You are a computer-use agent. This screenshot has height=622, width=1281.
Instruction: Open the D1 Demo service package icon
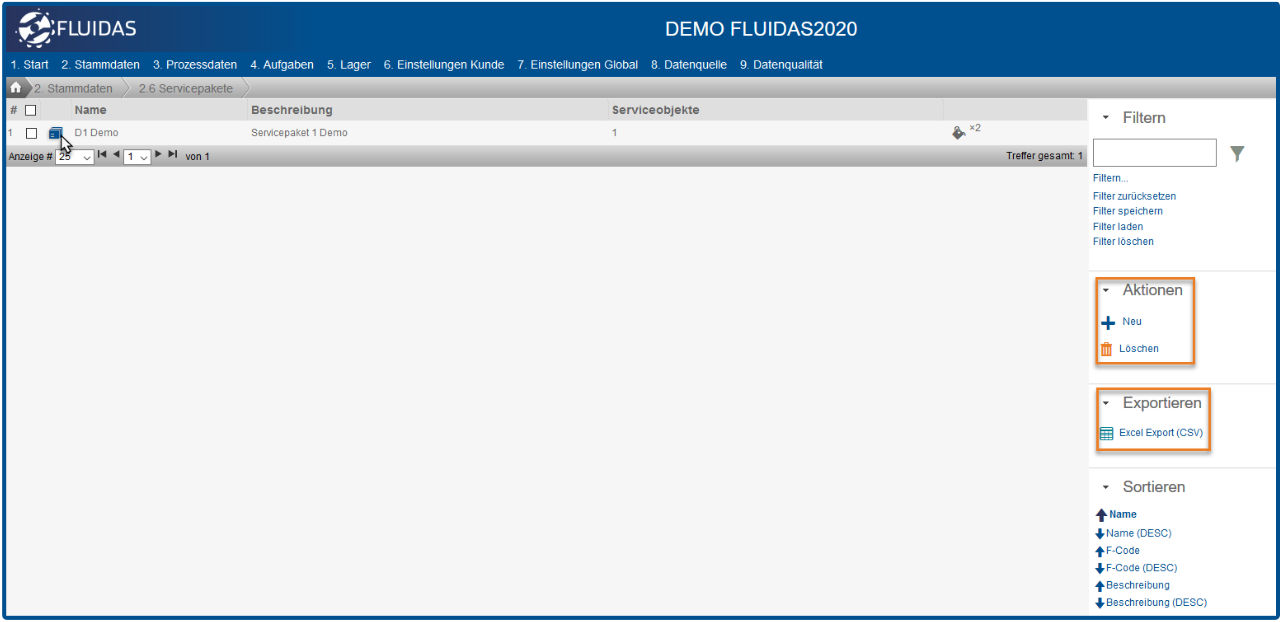(x=55, y=133)
